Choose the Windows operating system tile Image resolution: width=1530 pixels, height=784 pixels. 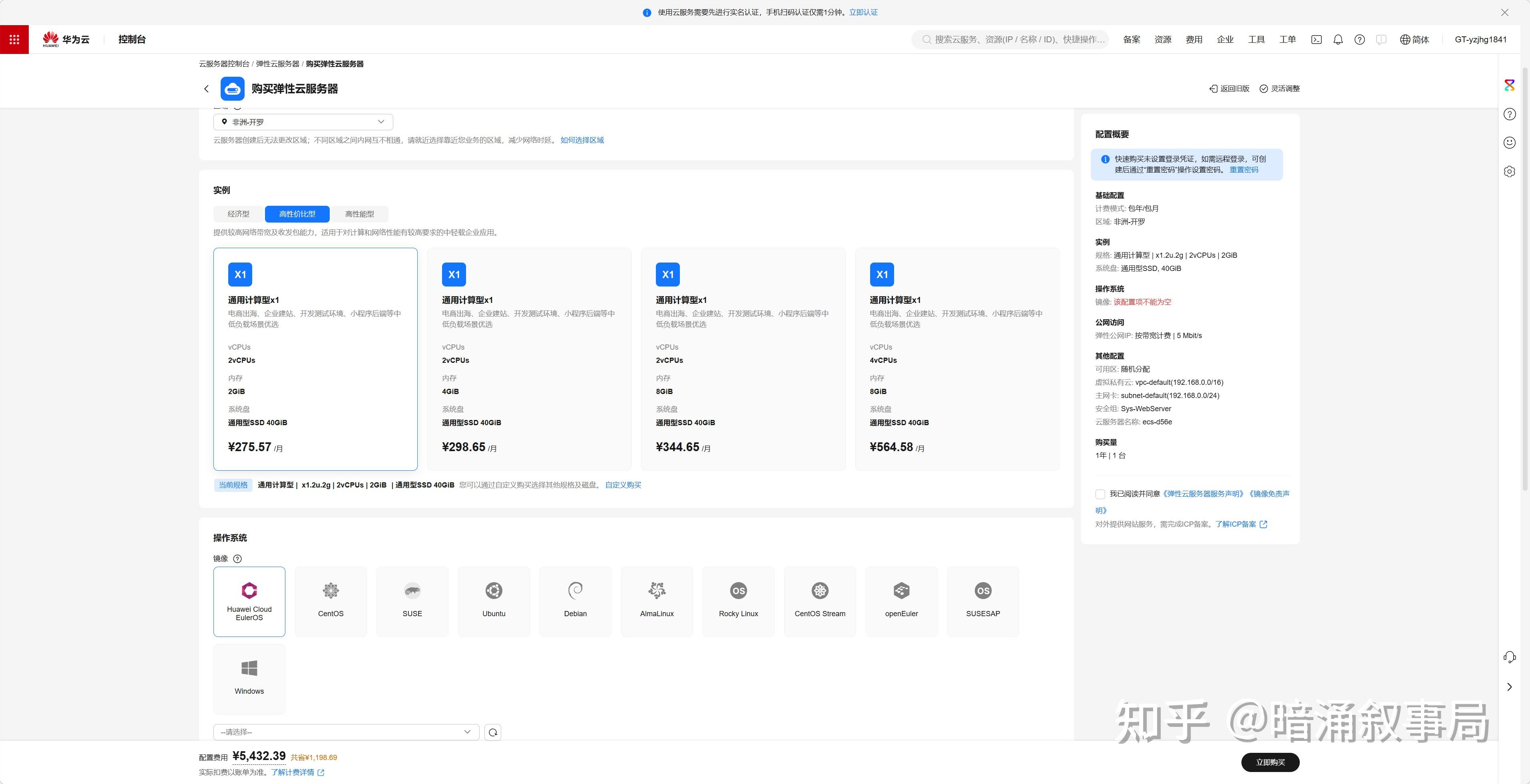click(x=249, y=678)
